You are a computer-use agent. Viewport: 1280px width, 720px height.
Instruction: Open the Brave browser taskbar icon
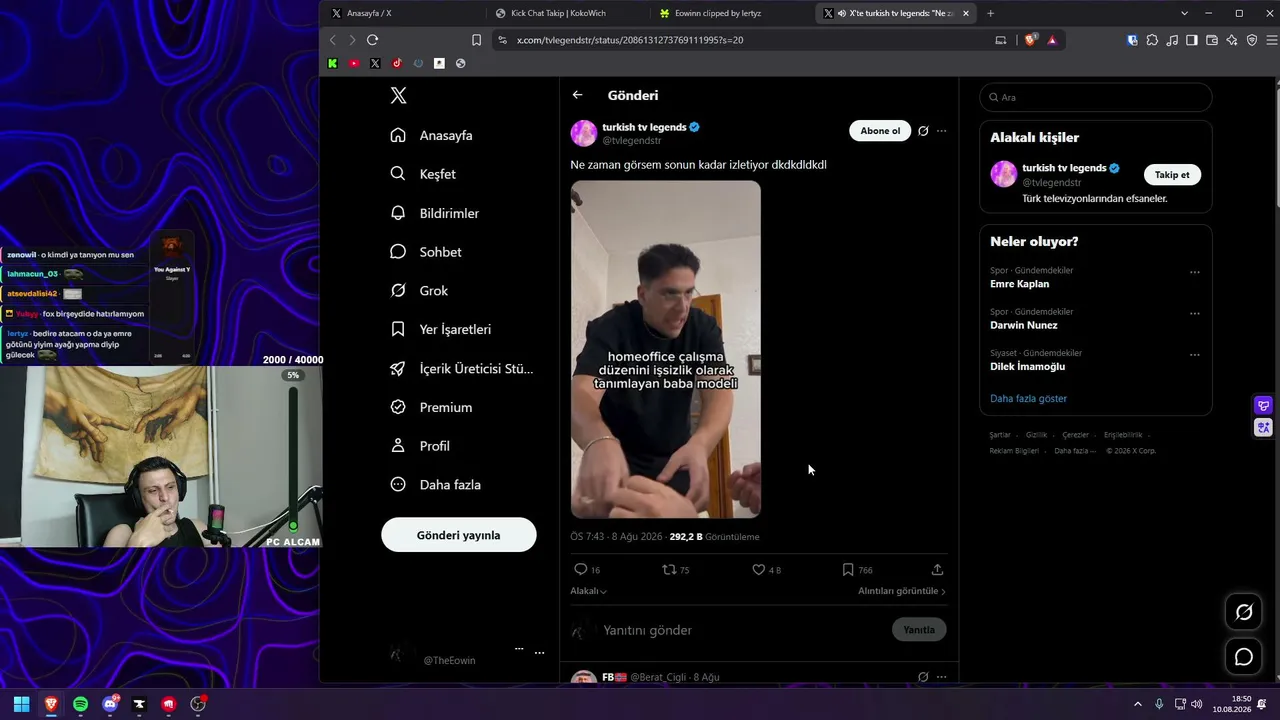point(51,704)
